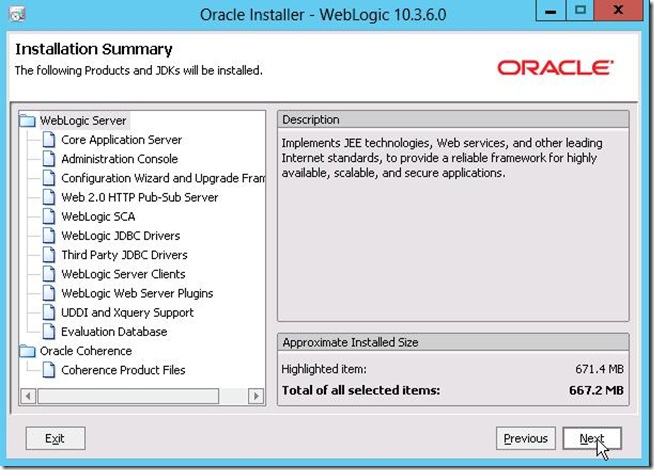Select WebLogic Server Clients item

[123, 274]
